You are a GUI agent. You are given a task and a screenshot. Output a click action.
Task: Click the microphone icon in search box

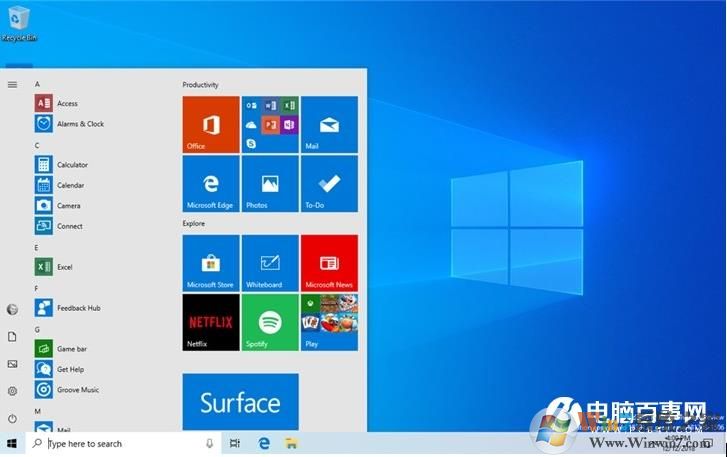click(x=210, y=444)
